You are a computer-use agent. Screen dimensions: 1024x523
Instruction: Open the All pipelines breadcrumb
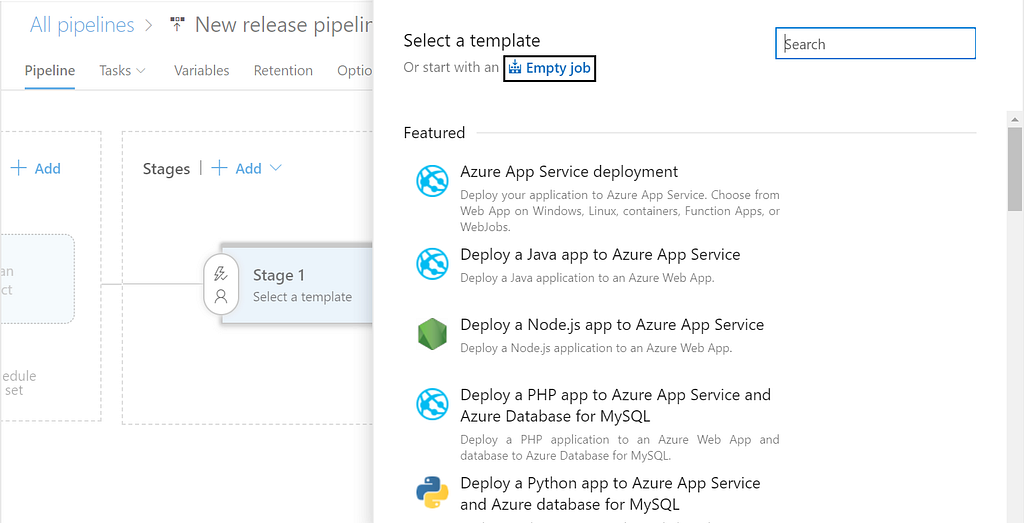click(x=82, y=25)
